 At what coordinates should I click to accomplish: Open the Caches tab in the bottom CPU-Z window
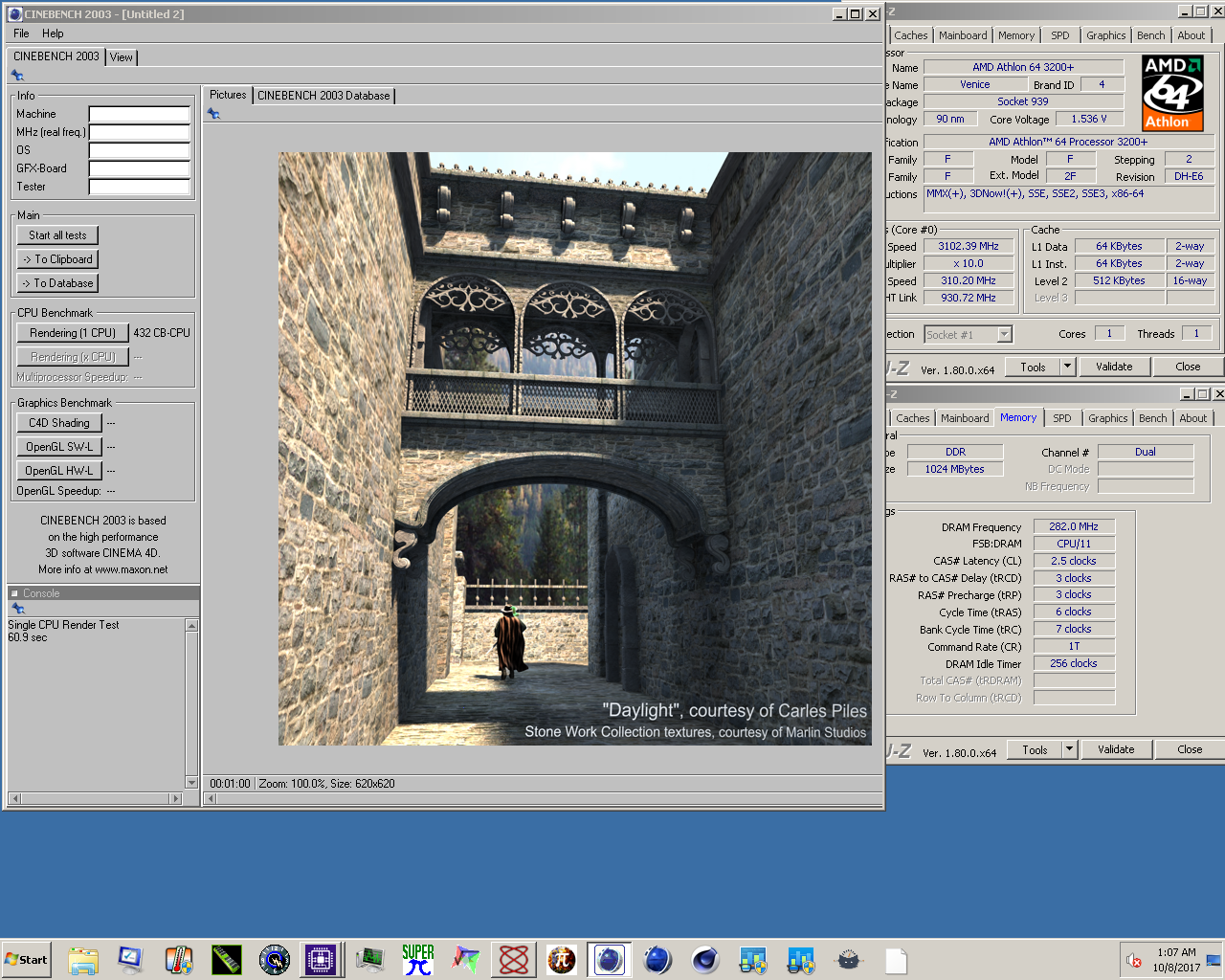pos(912,418)
